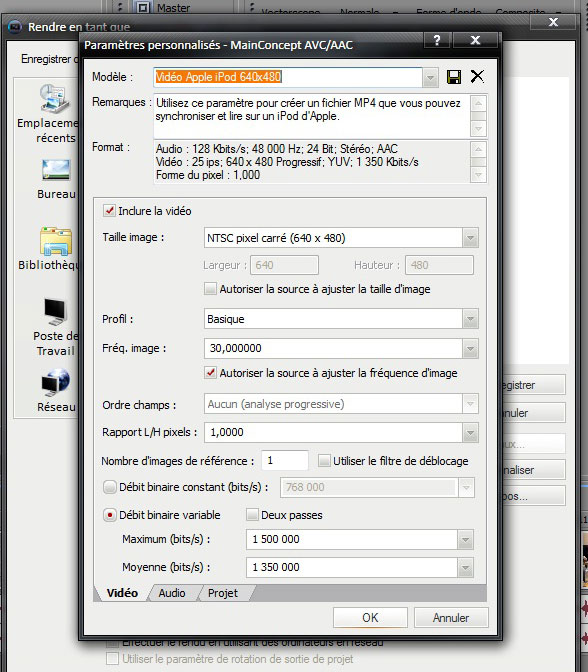Viewport: 588px width, 672px height.
Task: Click the Annuler button in settings dialog
Action: 451,618
